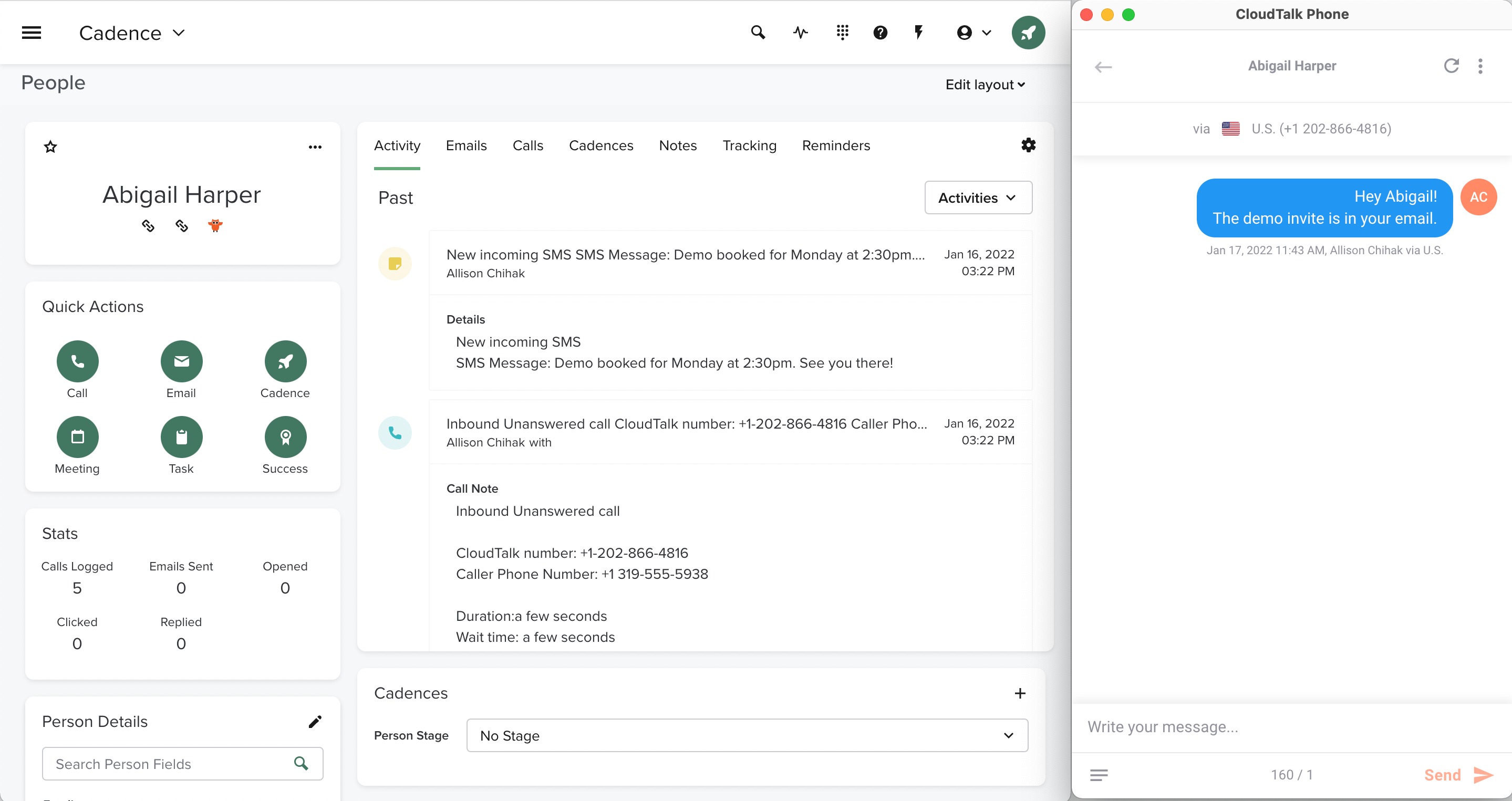The height and width of the screenshot is (801, 1512).
Task: Click the activity pulse icon in header
Action: coord(801,33)
